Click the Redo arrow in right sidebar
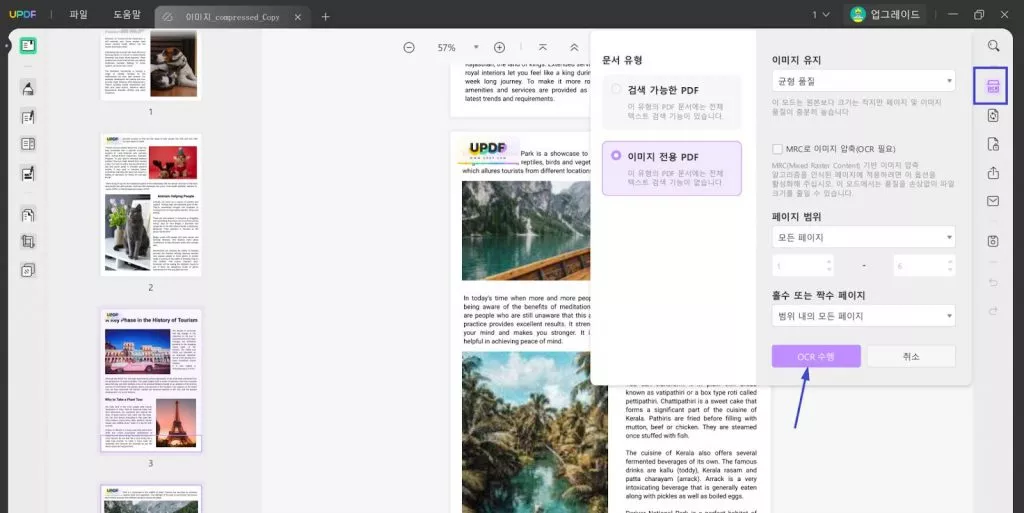1024x513 pixels. (993, 311)
